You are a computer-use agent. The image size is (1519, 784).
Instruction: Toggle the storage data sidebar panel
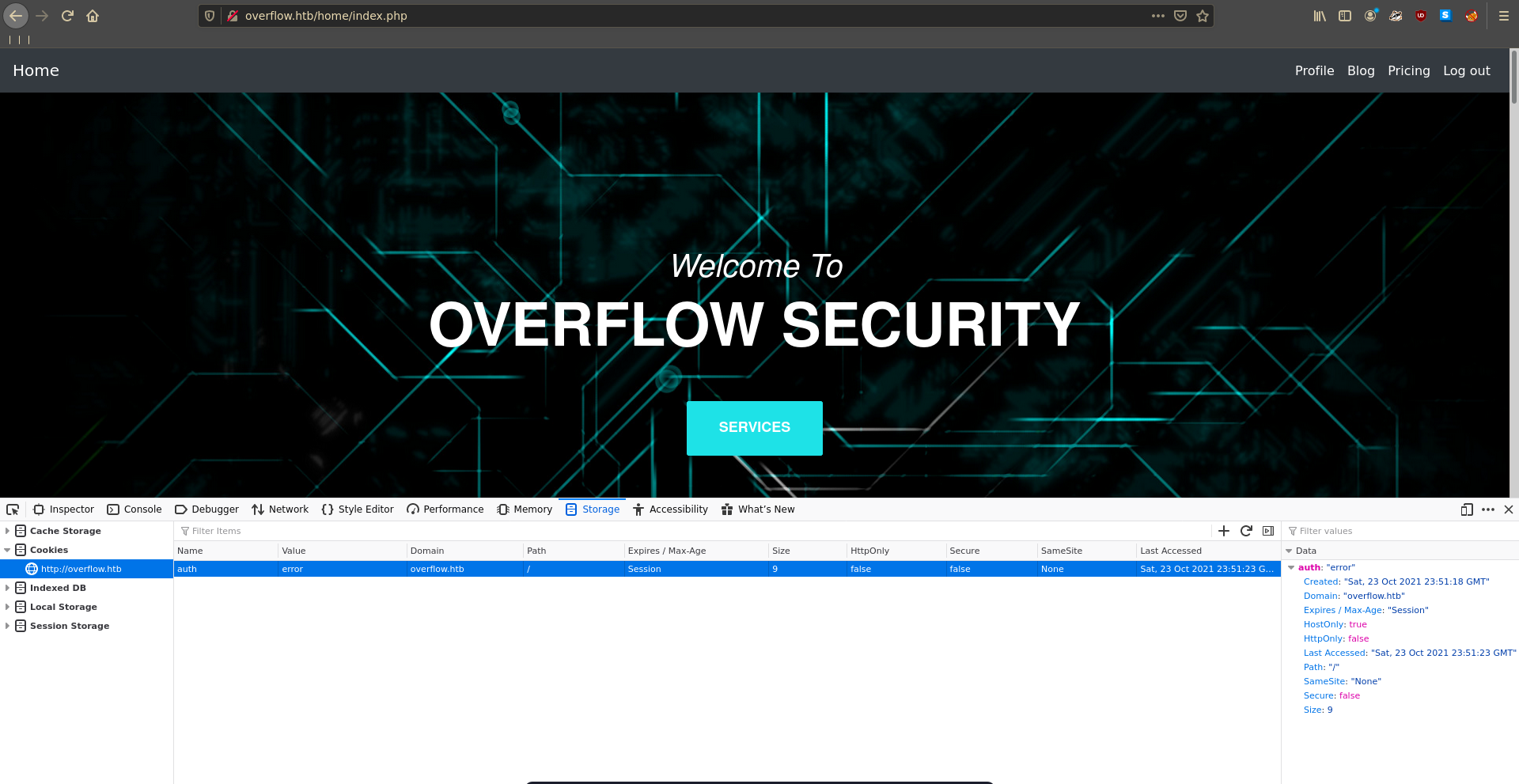[x=1268, y=531]
